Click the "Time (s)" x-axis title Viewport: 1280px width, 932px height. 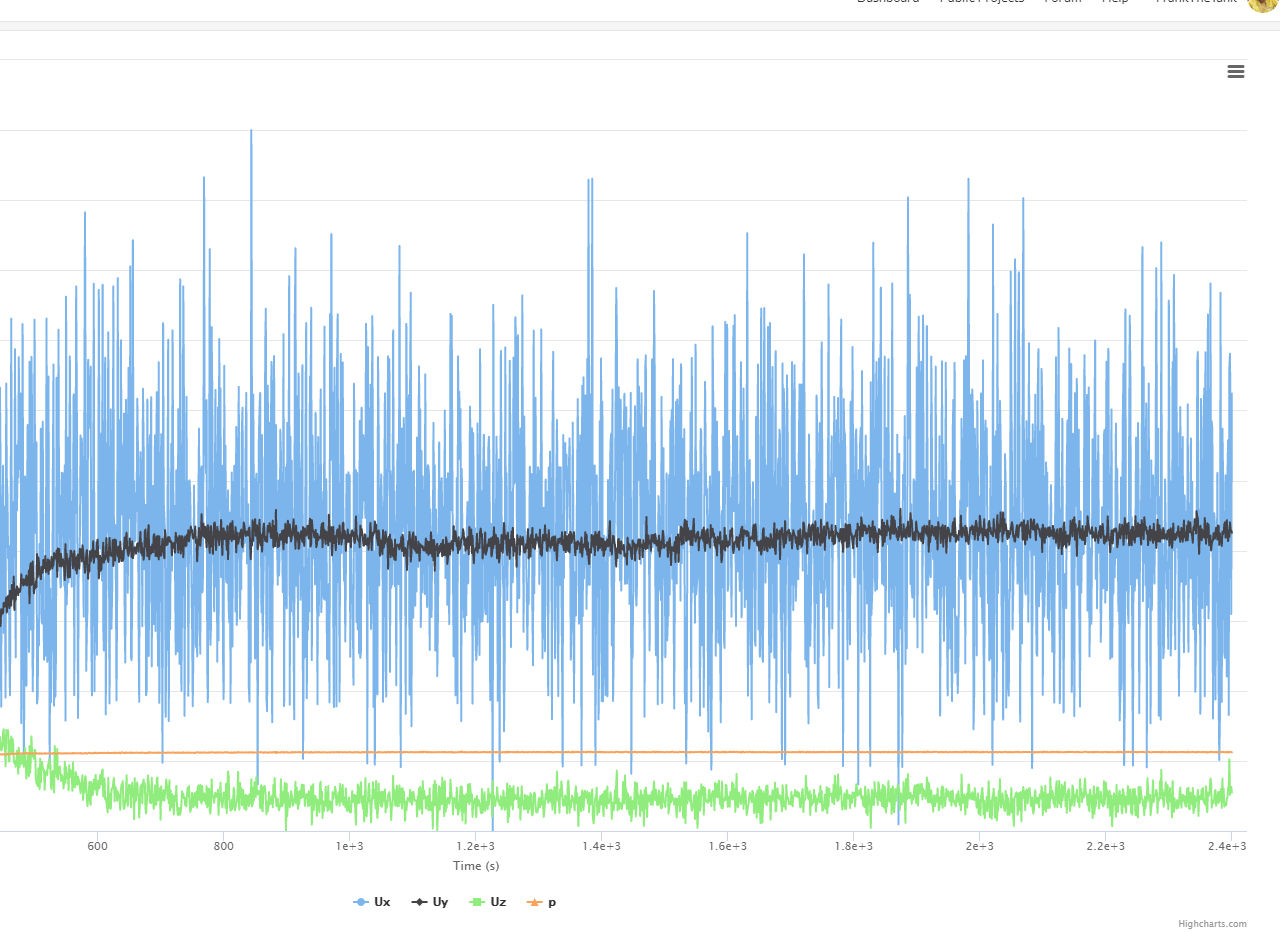tap(476, 866)
